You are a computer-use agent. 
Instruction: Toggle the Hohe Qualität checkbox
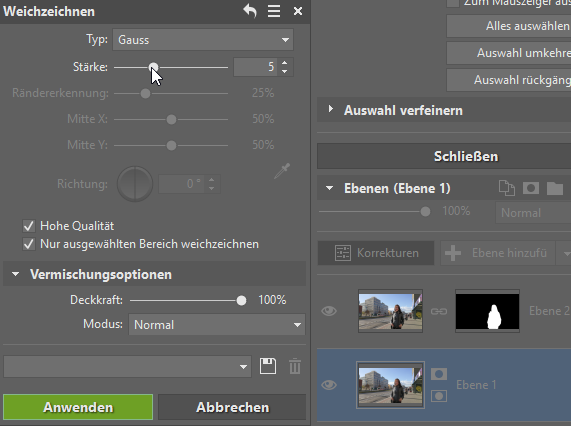[x=29, y=226]
